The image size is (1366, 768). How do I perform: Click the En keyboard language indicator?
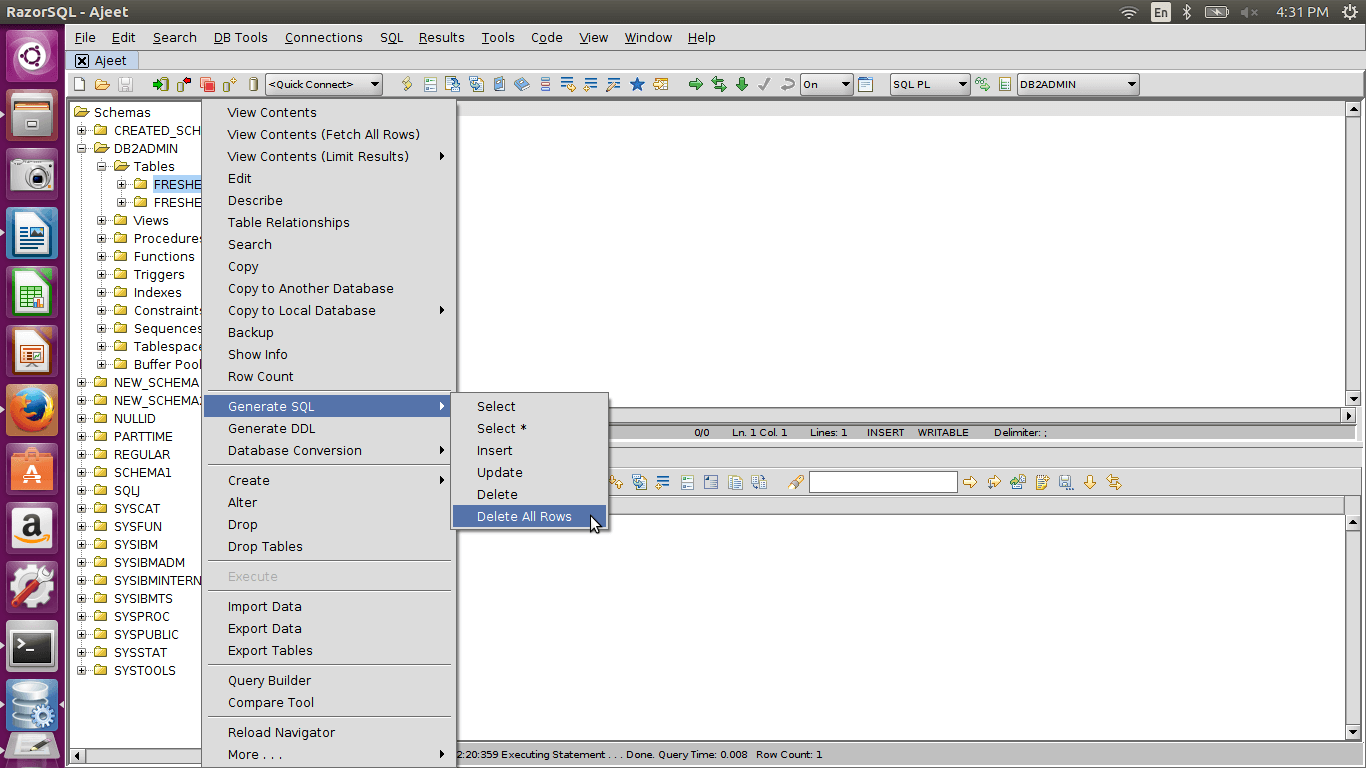1160,12
